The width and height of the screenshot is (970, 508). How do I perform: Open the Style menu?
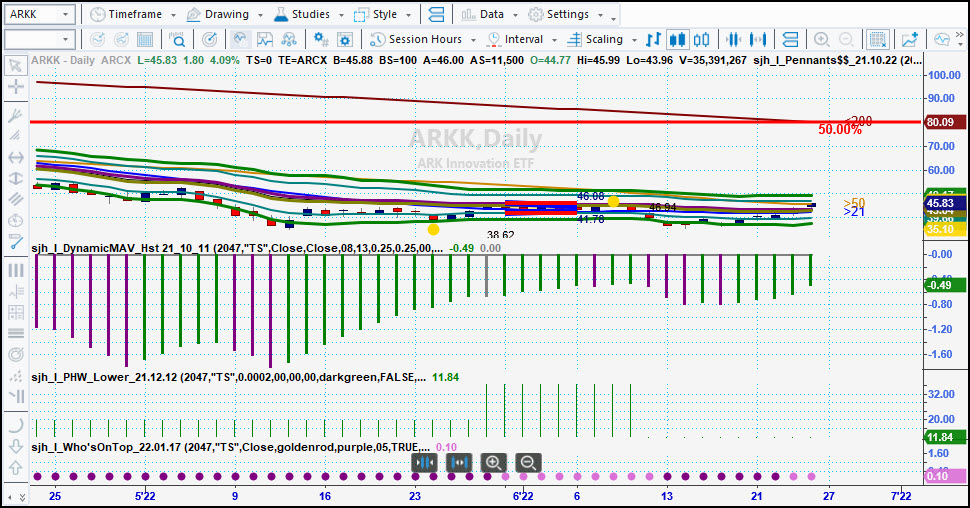pyautogui.click(x=376, y=14)
